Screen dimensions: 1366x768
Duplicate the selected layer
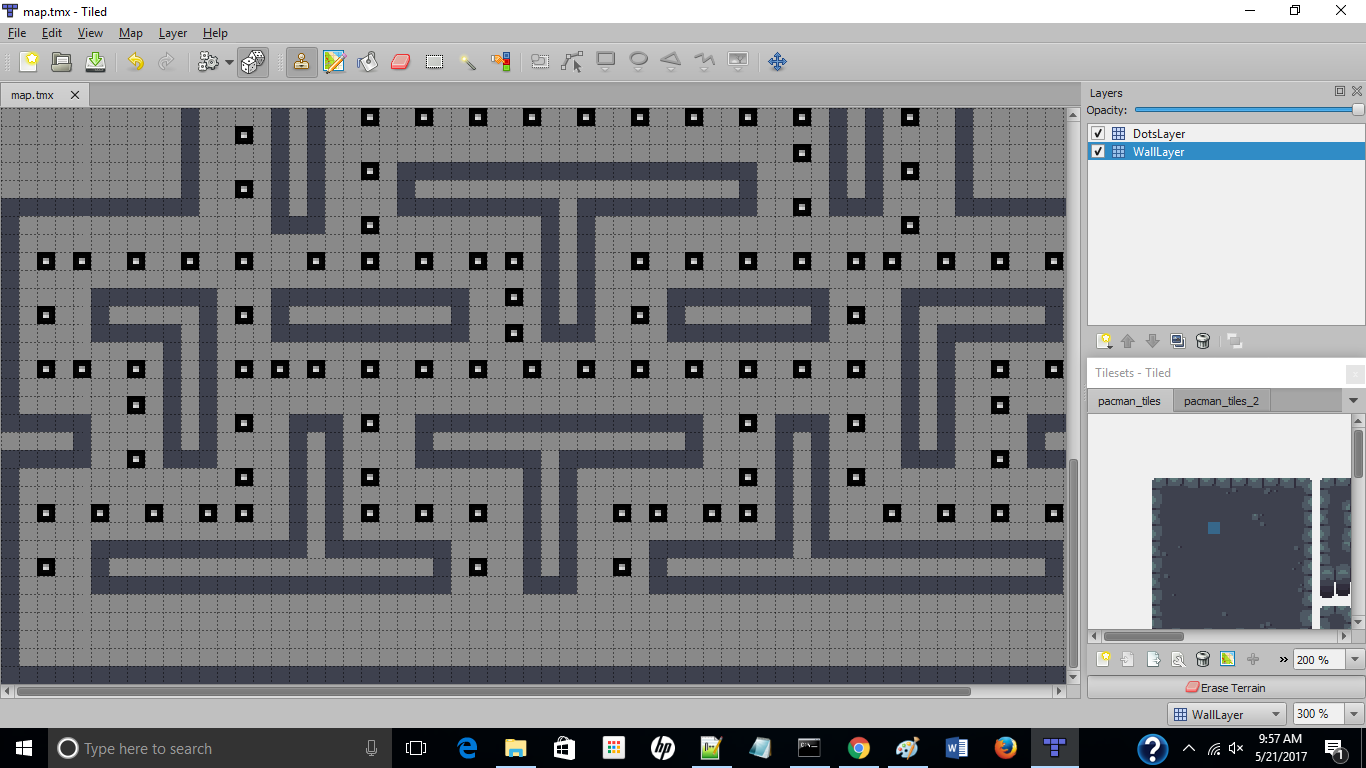pos(1178,341)
